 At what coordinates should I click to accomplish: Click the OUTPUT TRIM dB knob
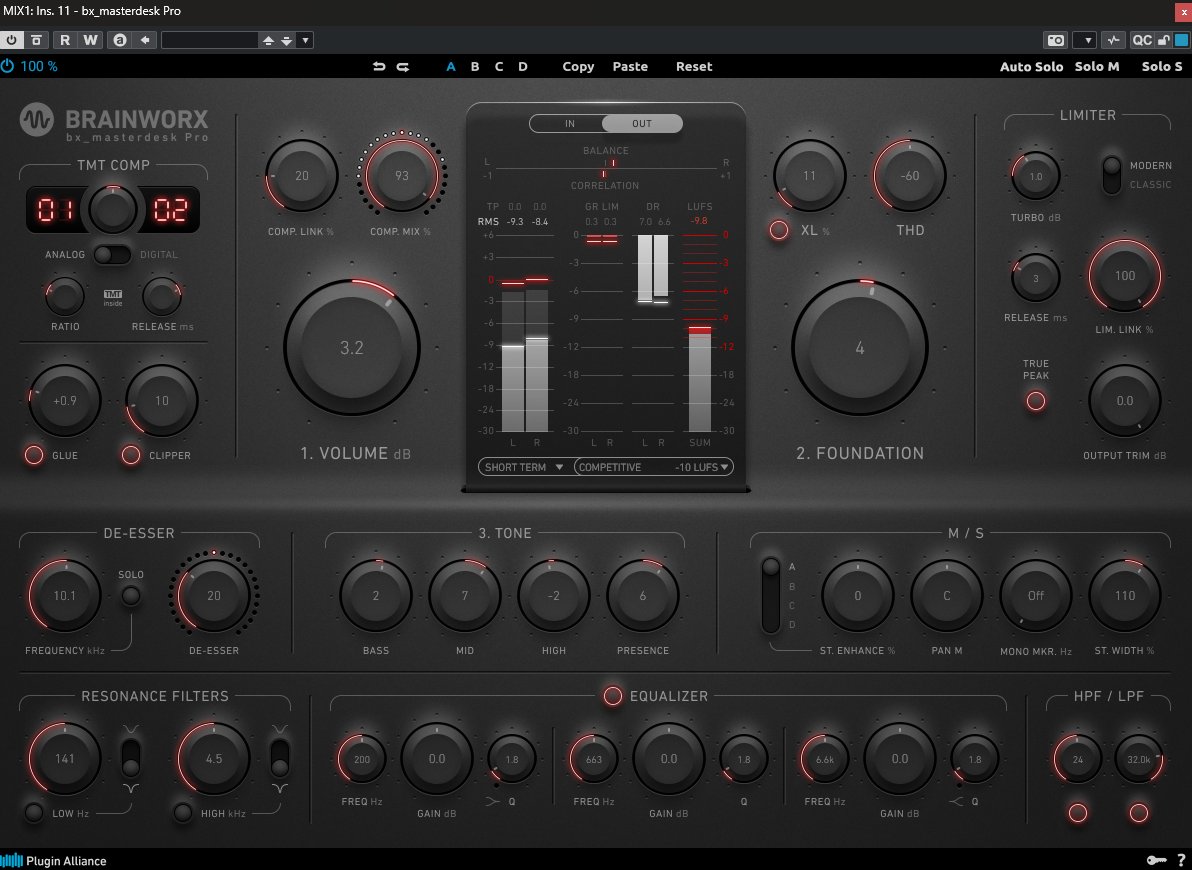pos(1124,401)
